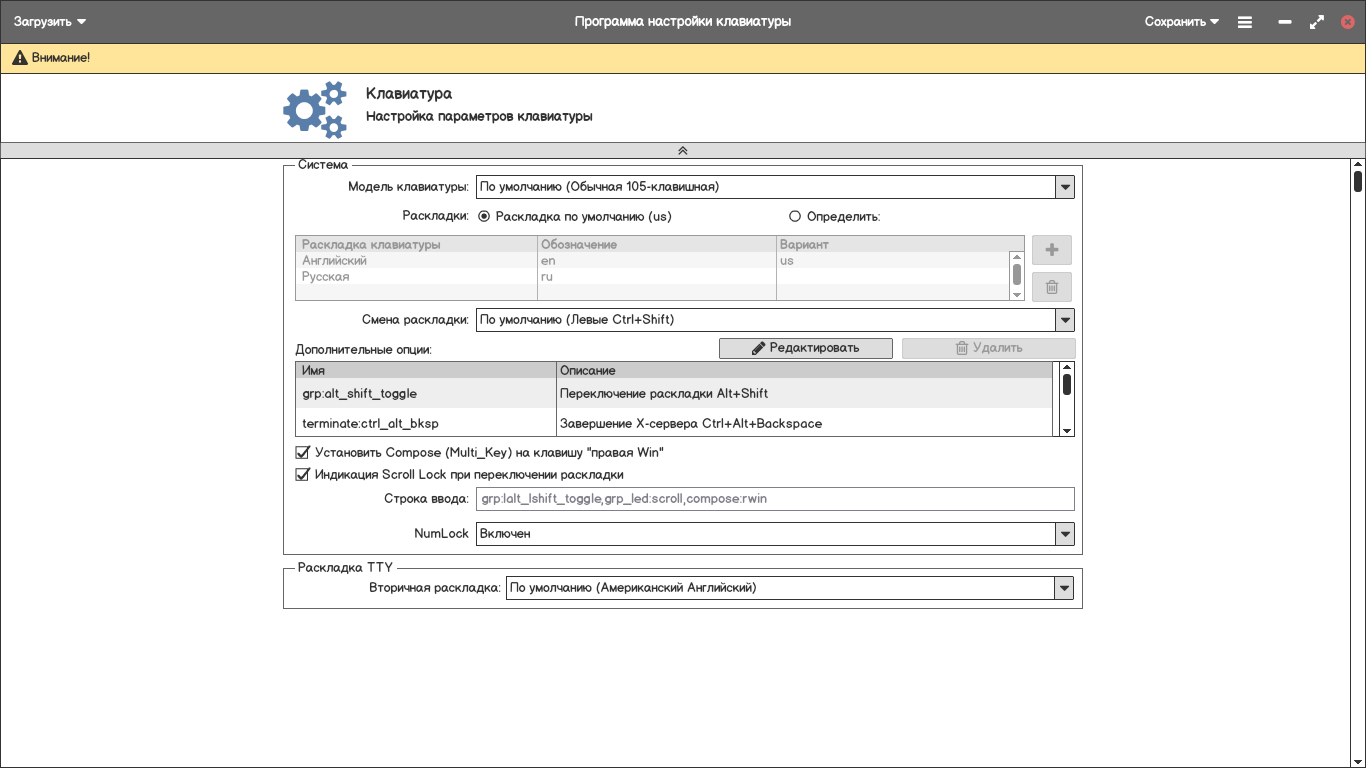The image size is (1366, 768).
Task: Select the "Определить" radio button
Action: coord(795,216)
